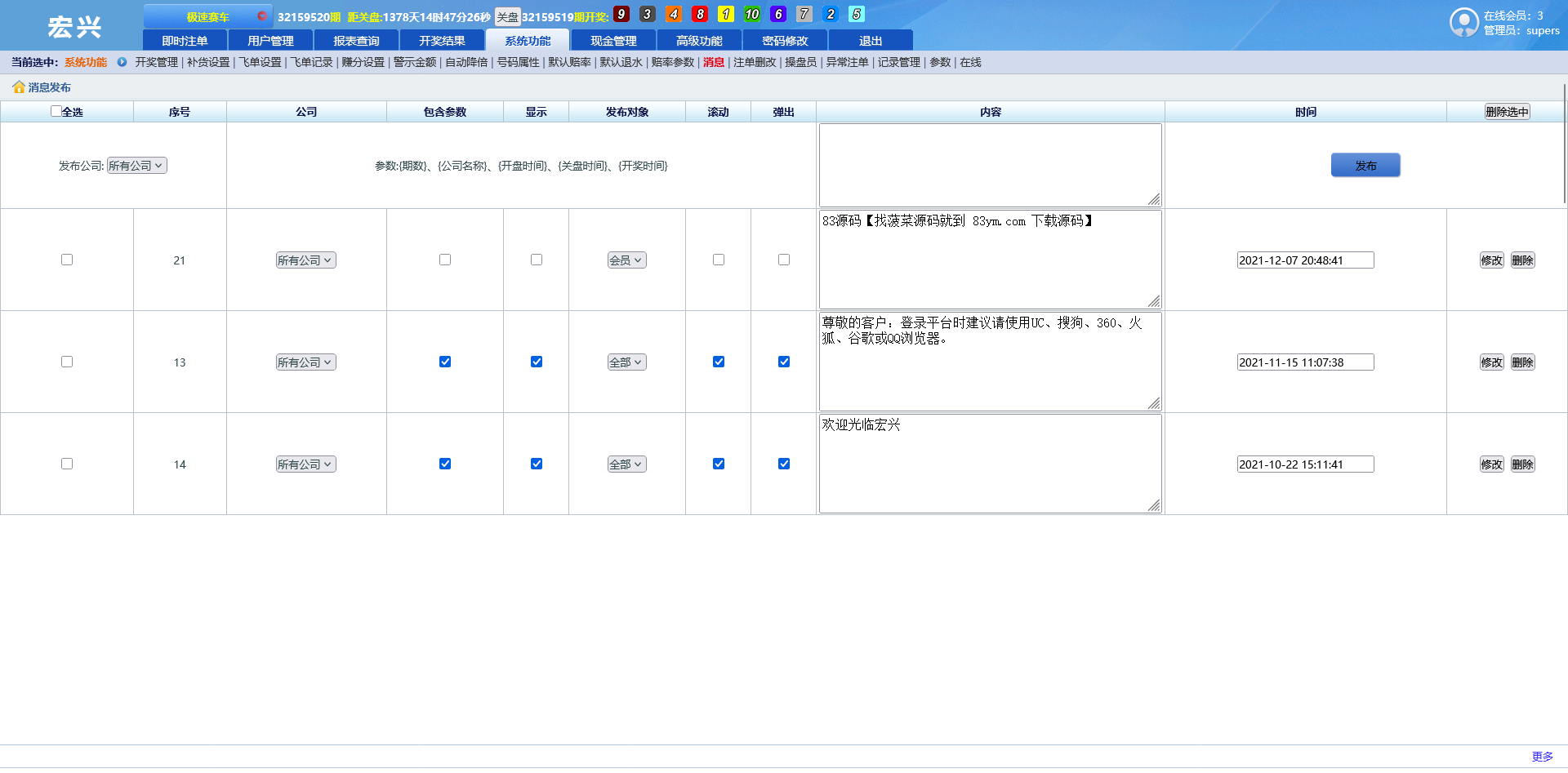This screenshot has width=1568, height=773.
Task: Uncheck 包含参数 for message 13
Action: coord(445,362)
